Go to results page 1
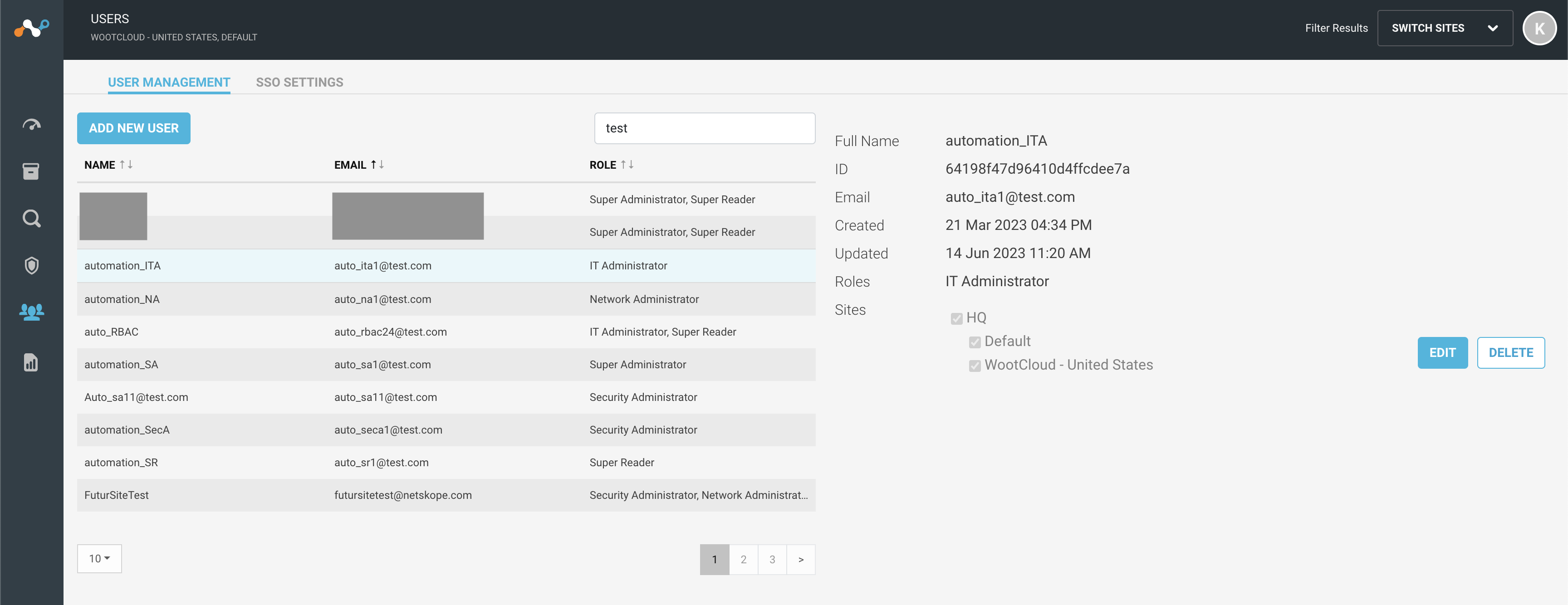Image resolution: width=1568 pixels, height=605 pixels. [715, 559]
